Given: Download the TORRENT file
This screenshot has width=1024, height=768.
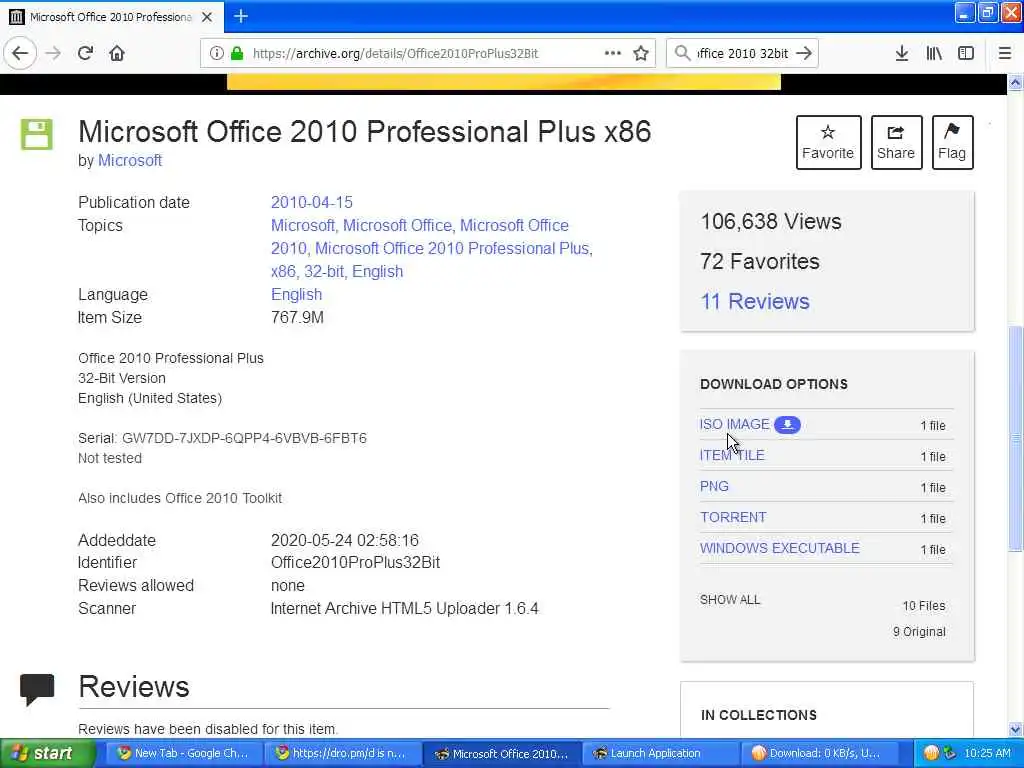Looking at the screenshot, I should [733, 517].
